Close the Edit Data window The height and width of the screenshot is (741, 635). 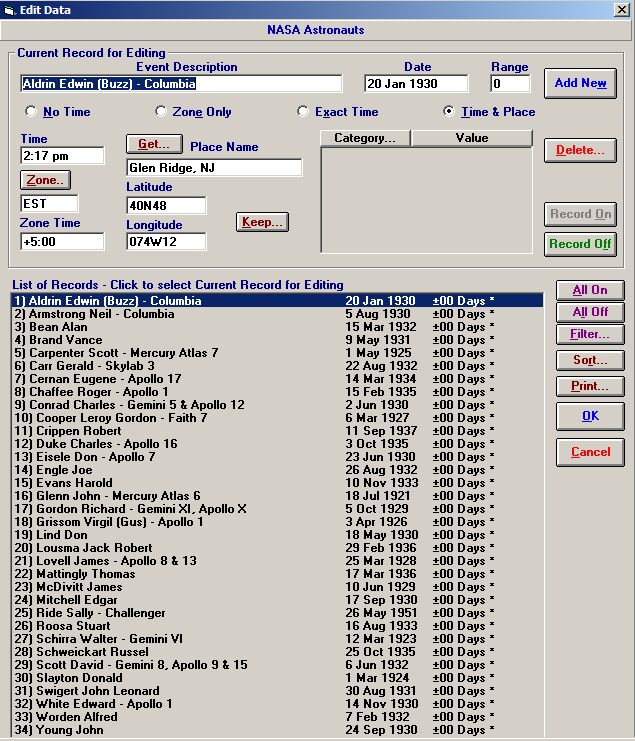coord(621,10)
